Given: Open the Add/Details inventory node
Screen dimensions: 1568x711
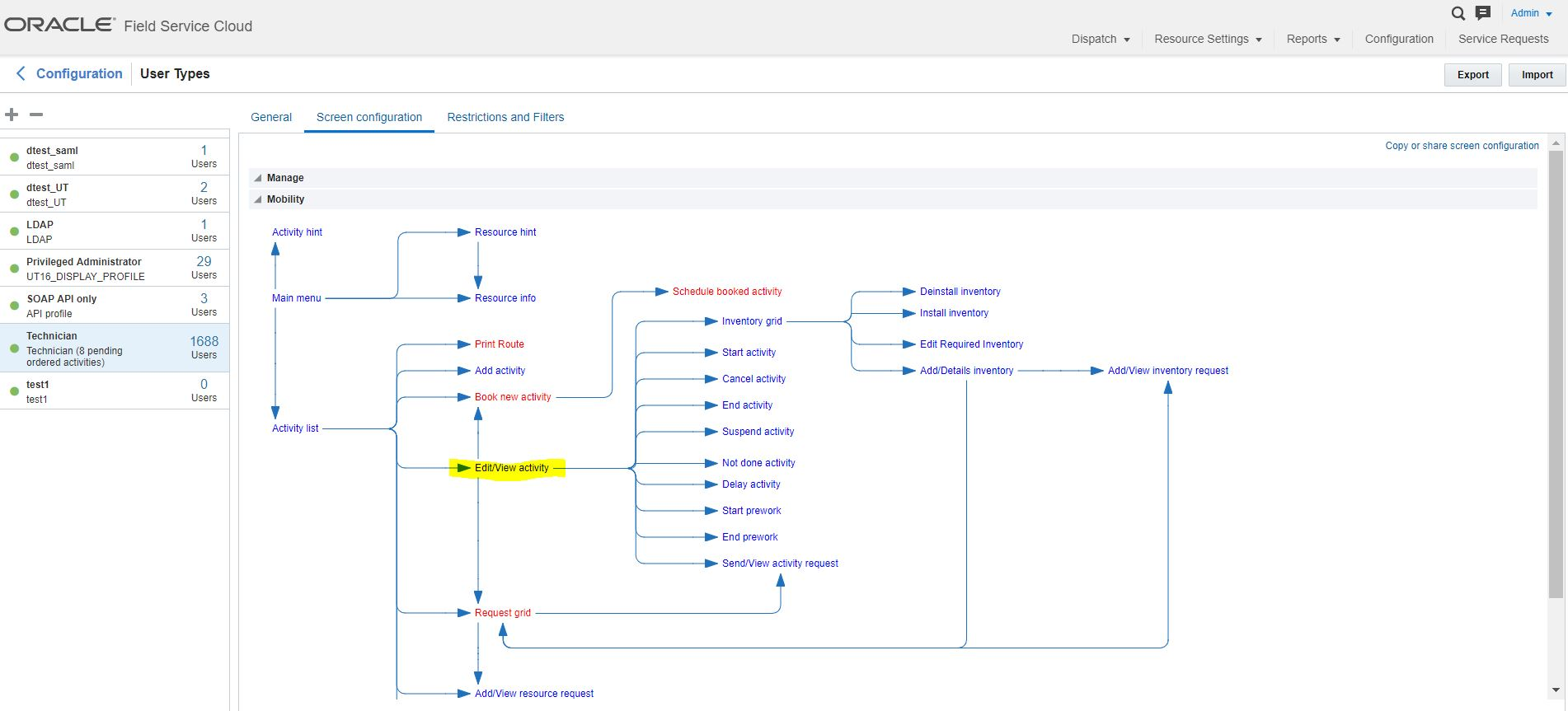Looking at the screenshot, I should click(x=966, y=371).
